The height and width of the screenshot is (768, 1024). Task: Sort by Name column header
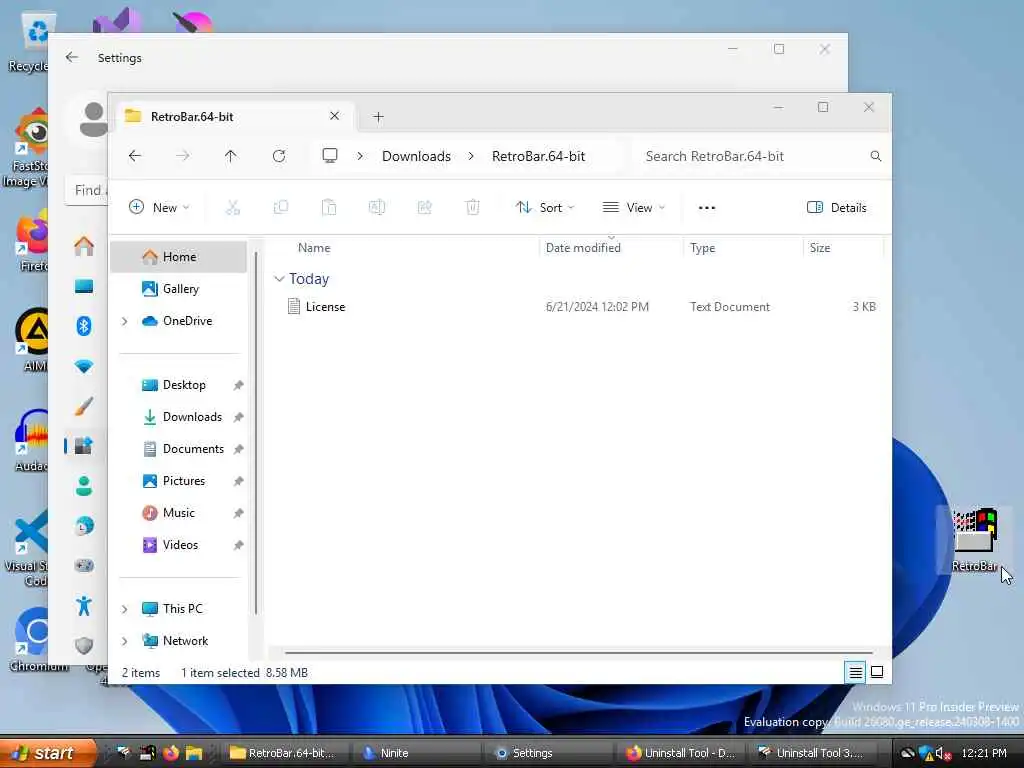313,248
